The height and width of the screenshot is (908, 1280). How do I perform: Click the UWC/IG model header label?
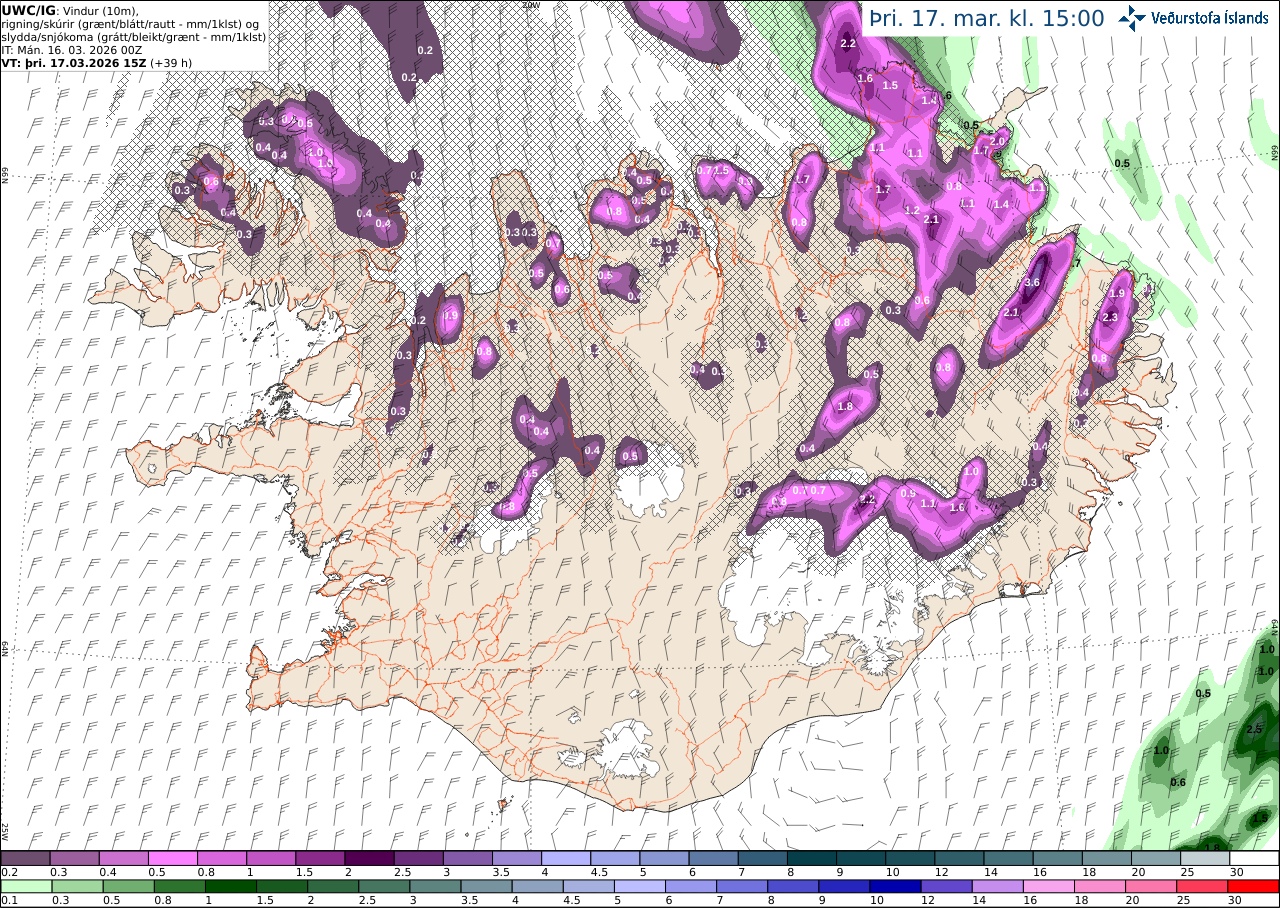(x=28, y=10)
